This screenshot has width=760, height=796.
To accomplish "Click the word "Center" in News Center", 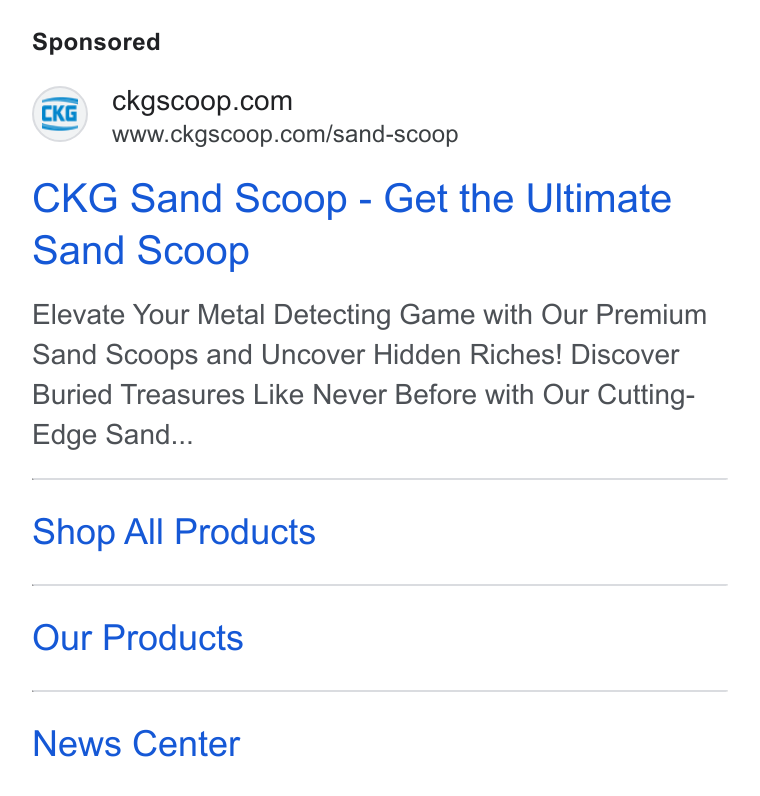I will point(186,744).
